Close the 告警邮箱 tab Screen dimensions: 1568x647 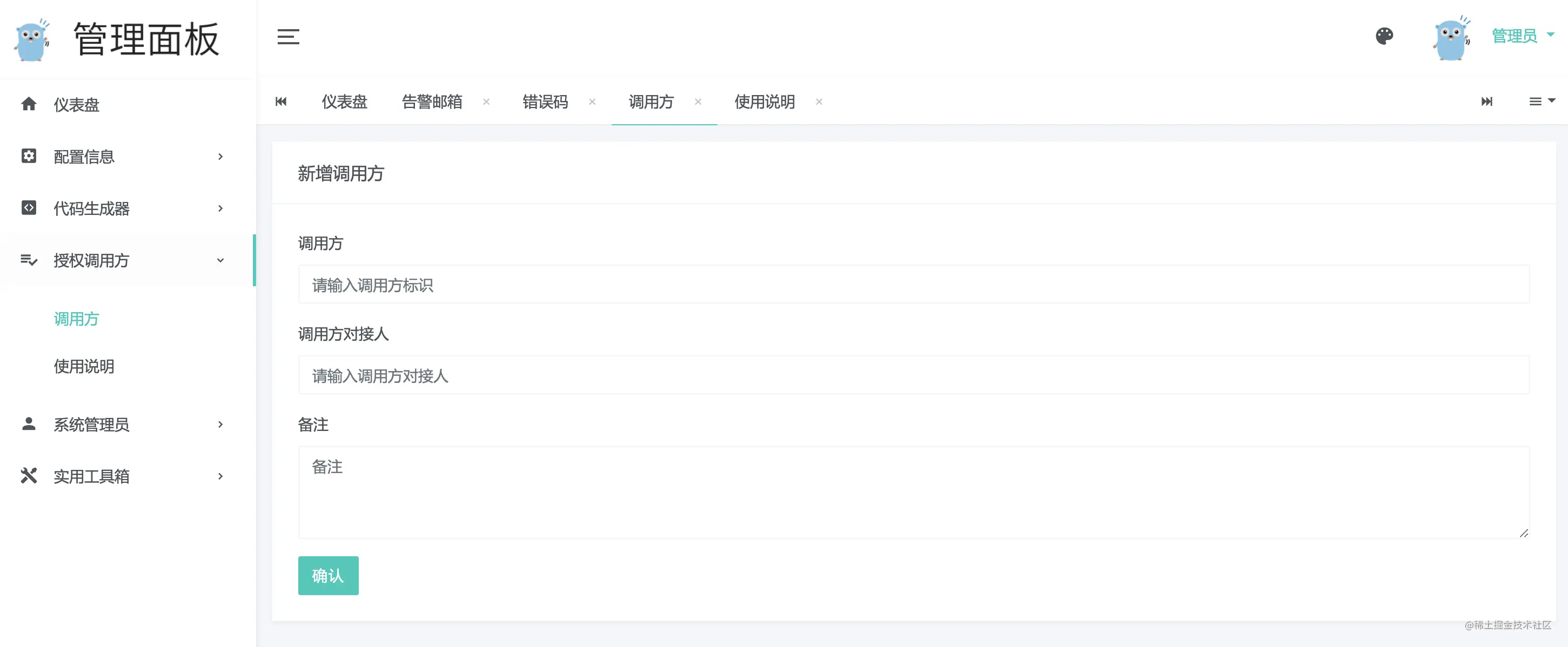pyautogui.click(x=486, y=102)
